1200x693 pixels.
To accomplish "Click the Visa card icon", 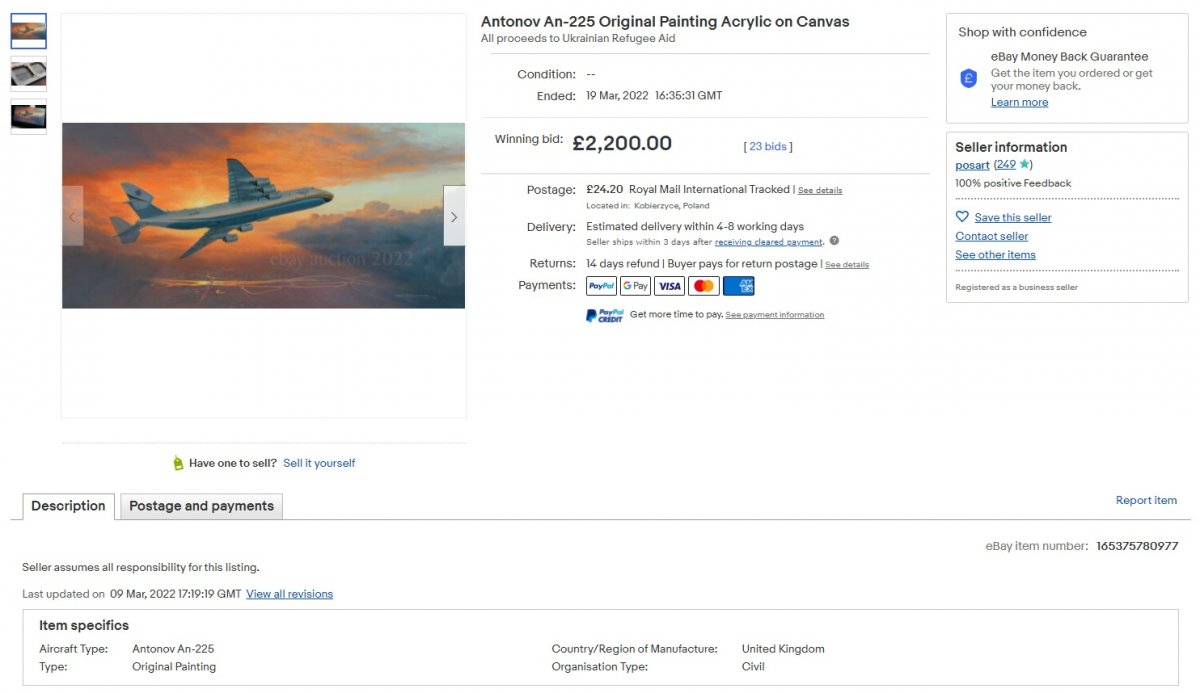I will click(x=670, y=286).
